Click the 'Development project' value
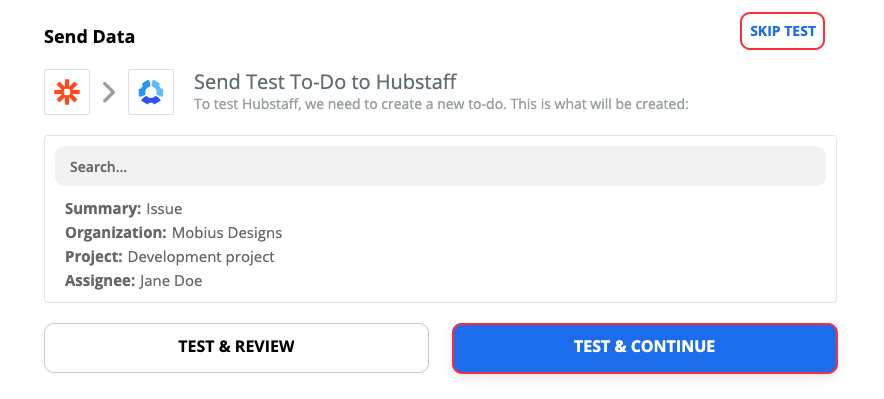Screen dimensions: 884x399 click(201, 257)
